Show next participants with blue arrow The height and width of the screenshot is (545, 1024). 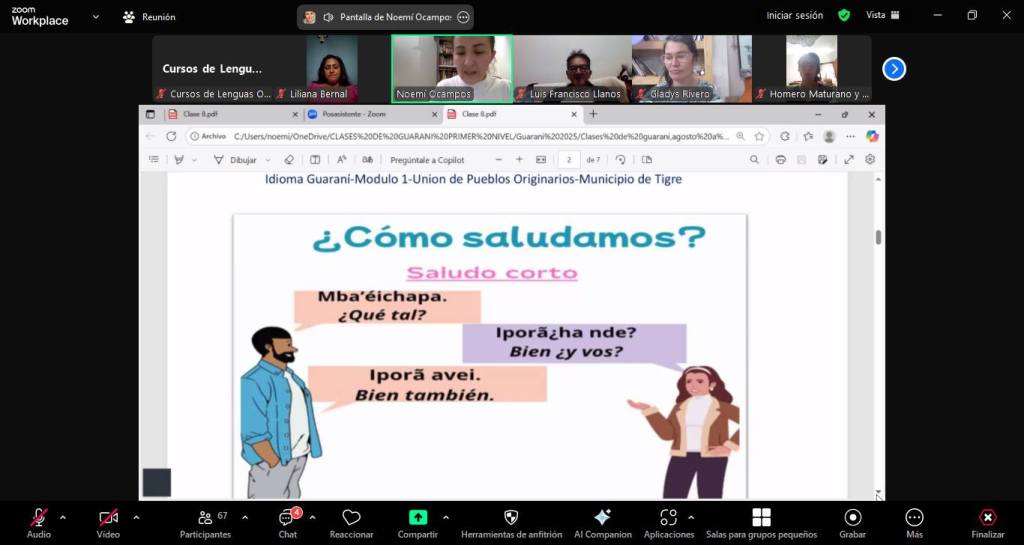pos(894,69)
